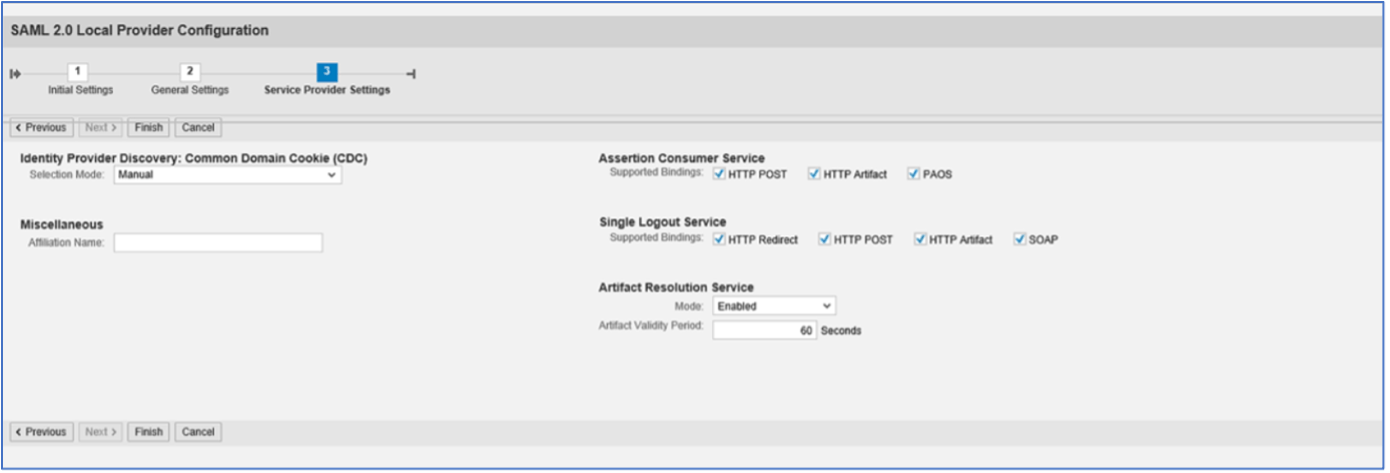The width and height of the screenshot is (1390, 473).
Task: Uncheck HTTP POST under Assertion Consumer Service
Action: [x=719, y=174]
